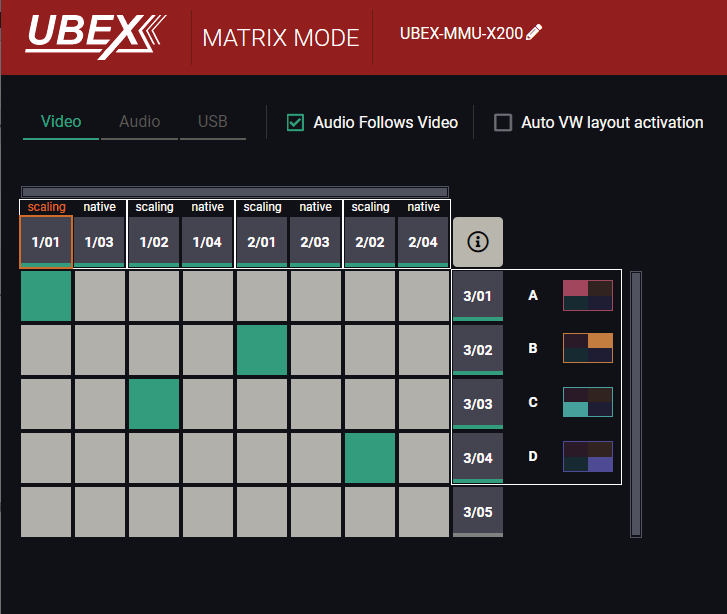Select source port 2/01
Screen dimensions: 727x614
pos(262,242)
